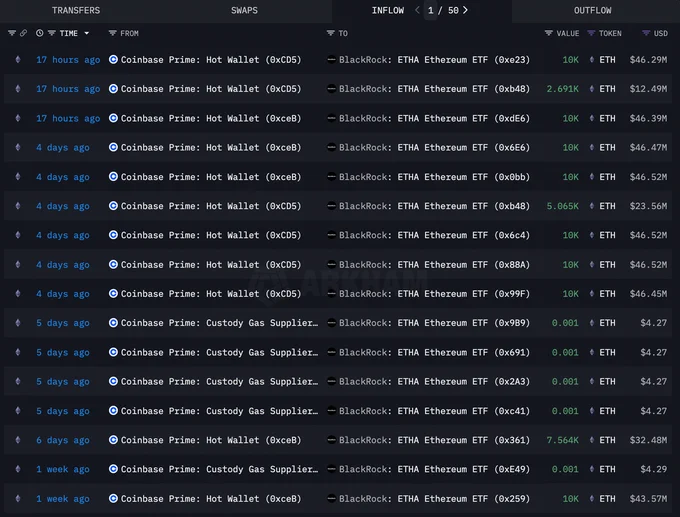680x517 pixels.
Task: Click page indicator '1 / 50'
Action: (443, 10)
